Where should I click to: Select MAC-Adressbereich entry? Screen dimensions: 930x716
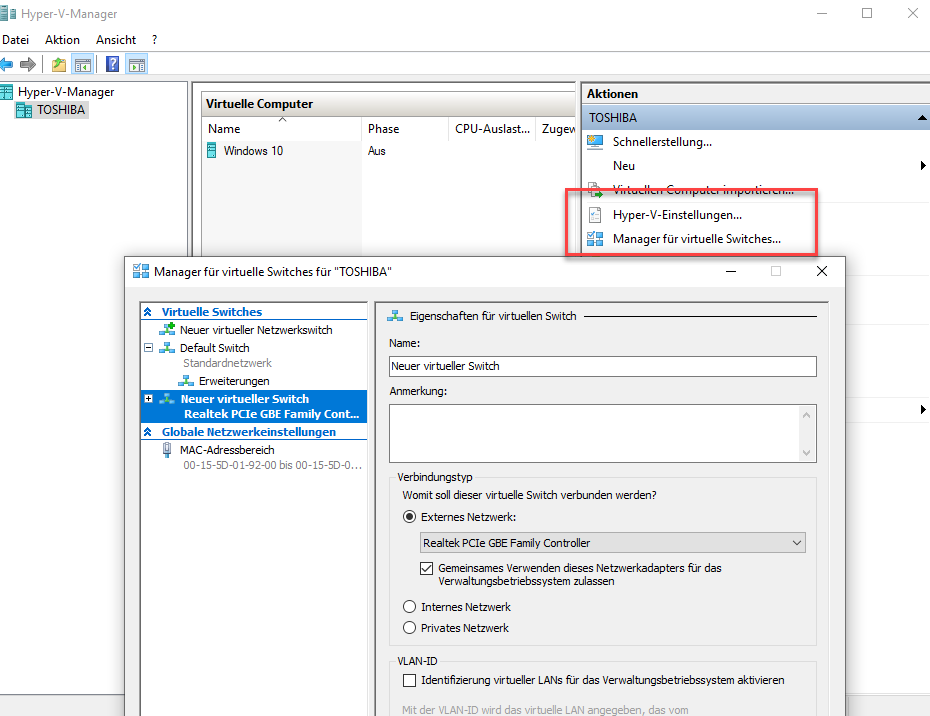pyautogui.click(x=227, y=450)
